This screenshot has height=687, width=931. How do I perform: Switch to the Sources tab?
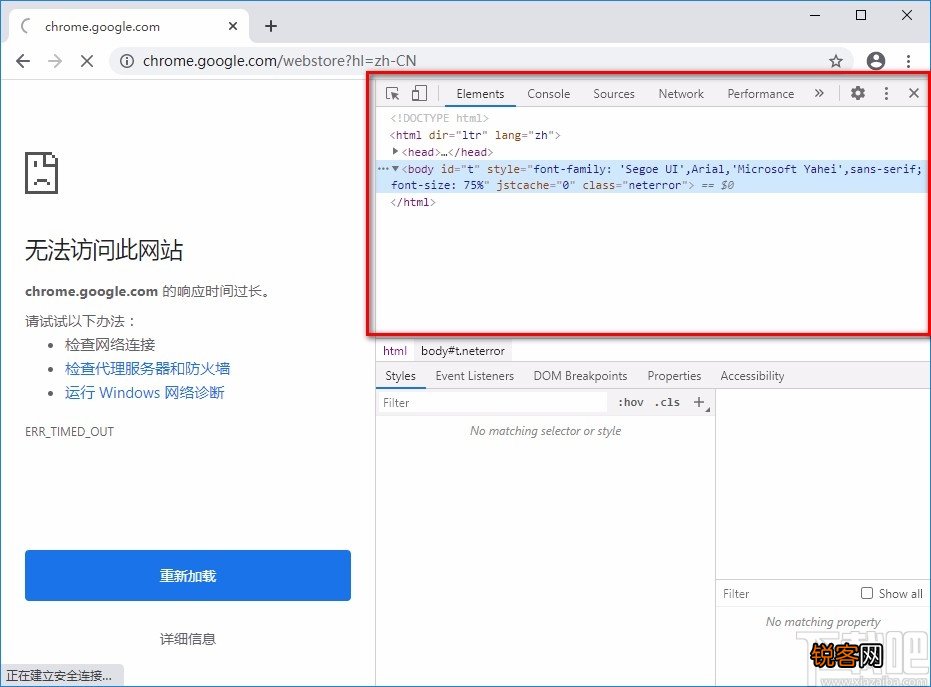tap(613, 94)
